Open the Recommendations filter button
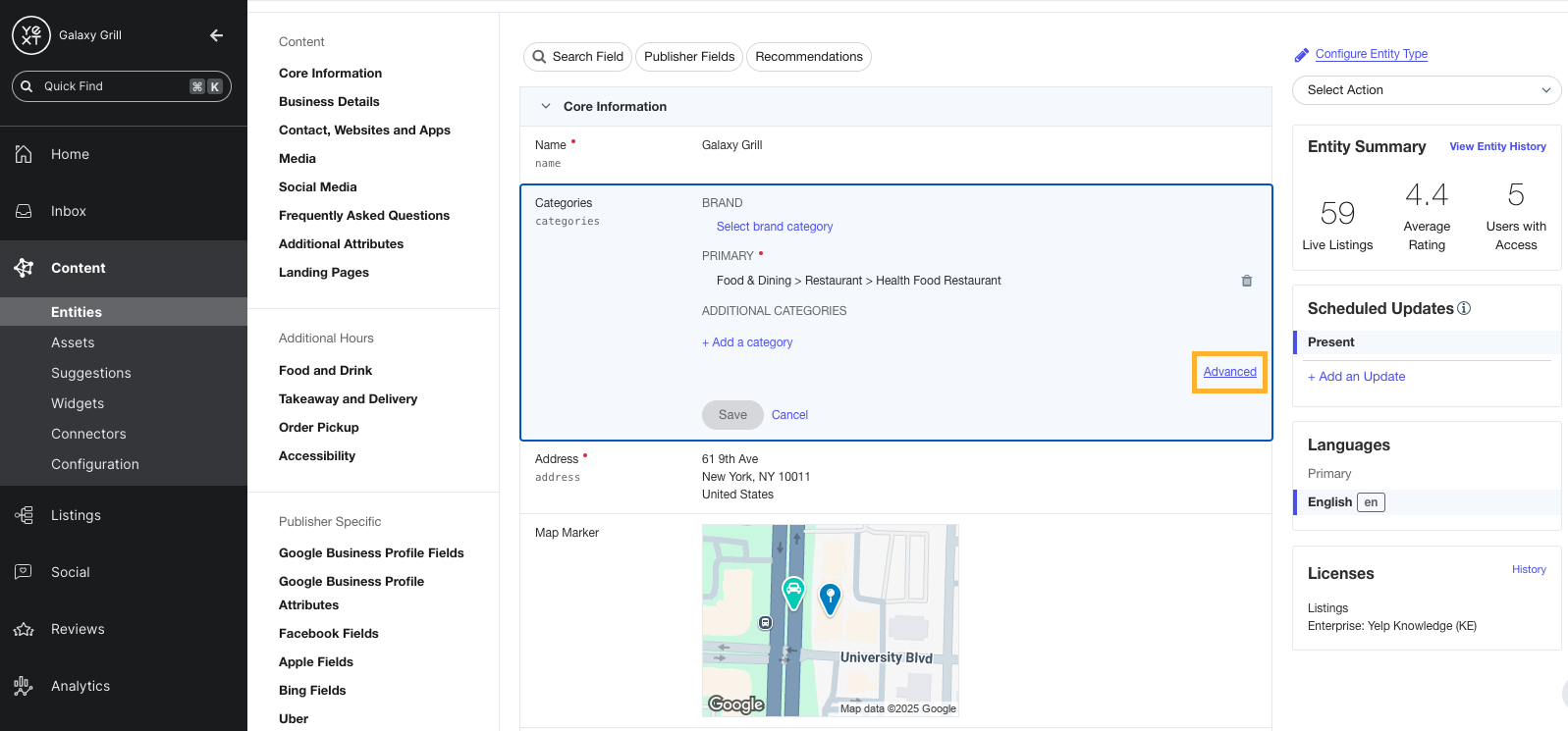 point(808,57)
